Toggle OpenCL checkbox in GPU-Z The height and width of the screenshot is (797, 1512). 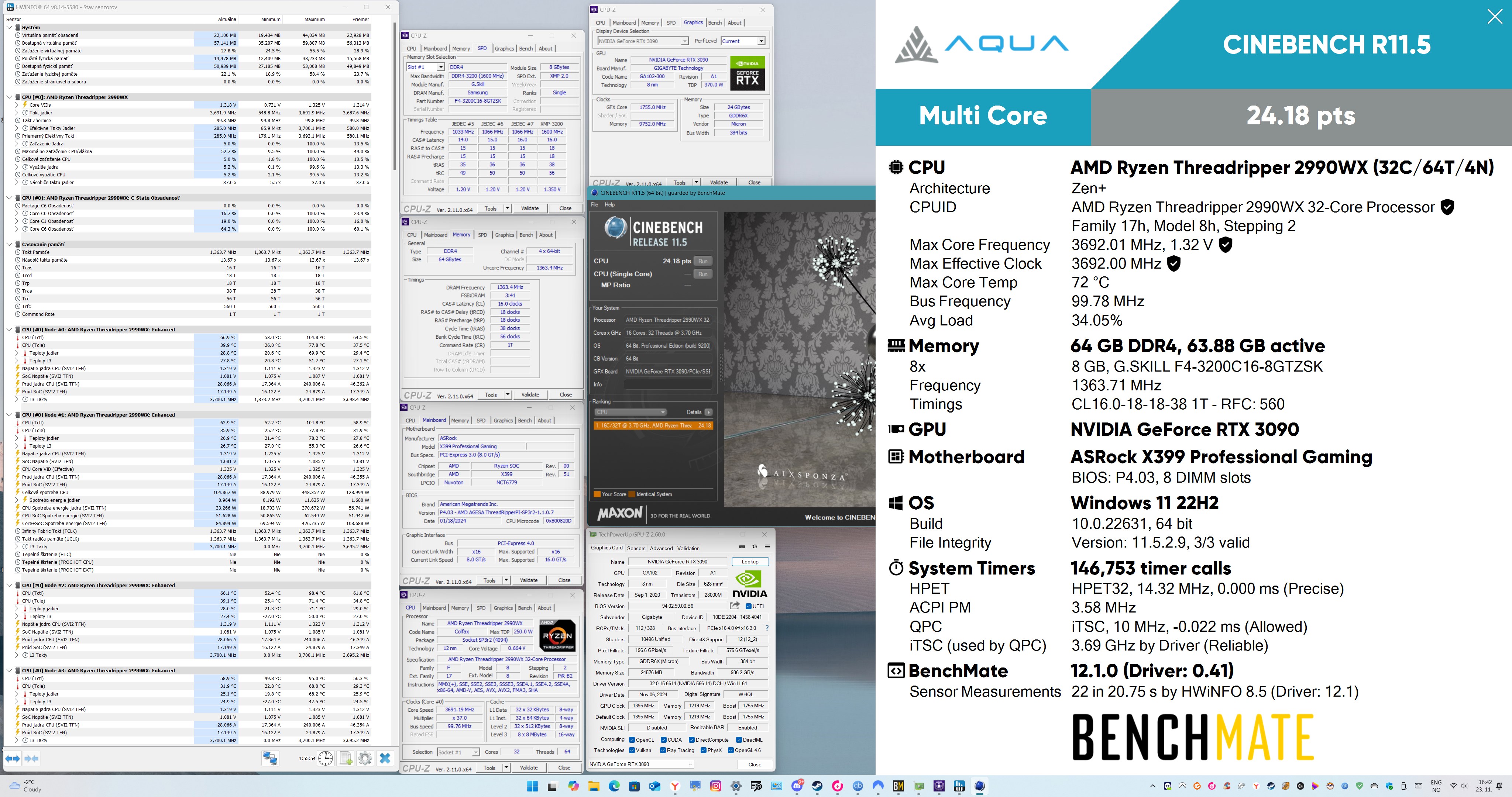pyautogui.click(x=632, y=739)
